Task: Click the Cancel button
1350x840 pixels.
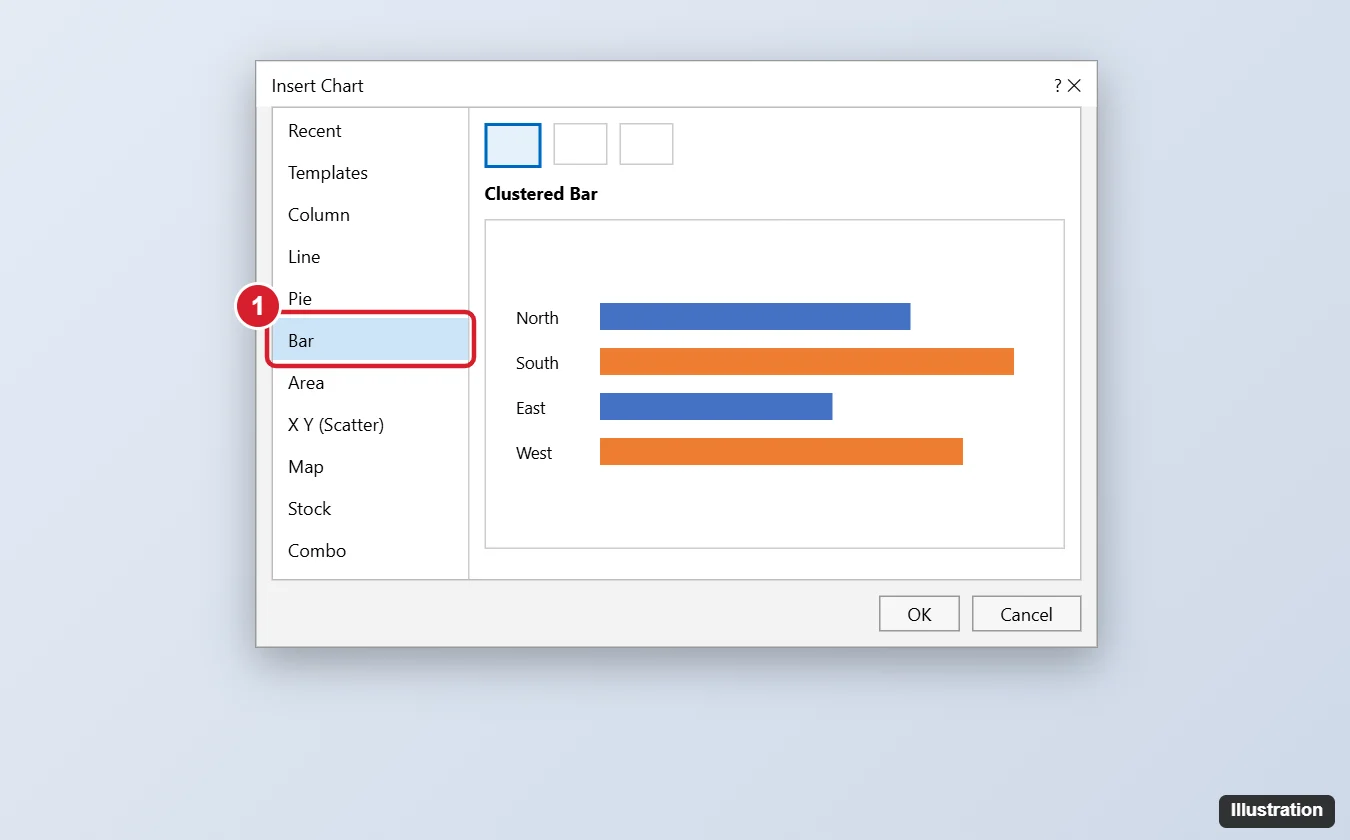Action: click(1026, 614)
